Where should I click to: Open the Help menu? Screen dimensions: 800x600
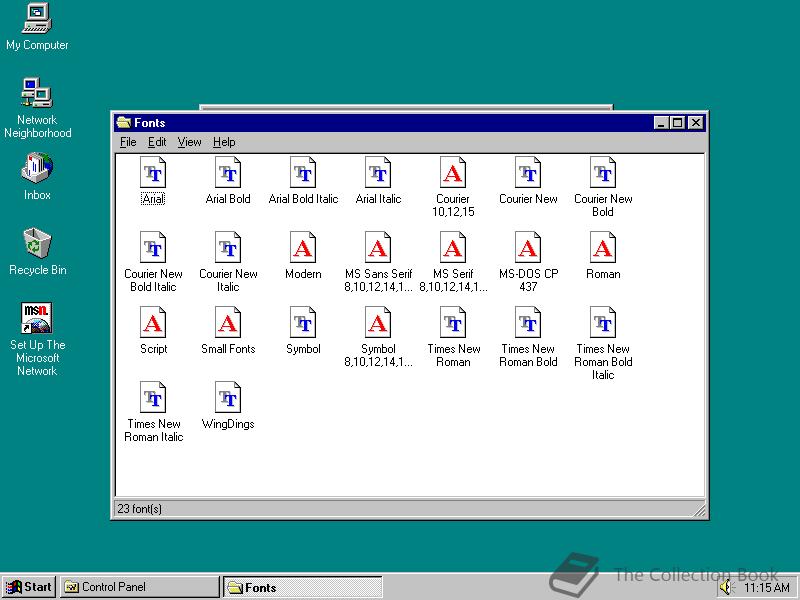[224, 142]
